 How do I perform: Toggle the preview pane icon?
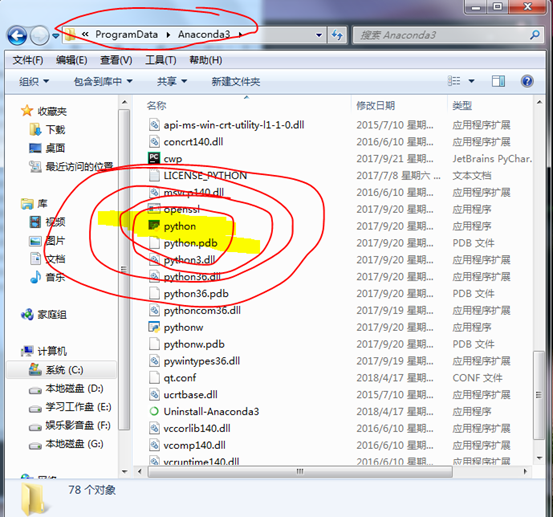498,81
